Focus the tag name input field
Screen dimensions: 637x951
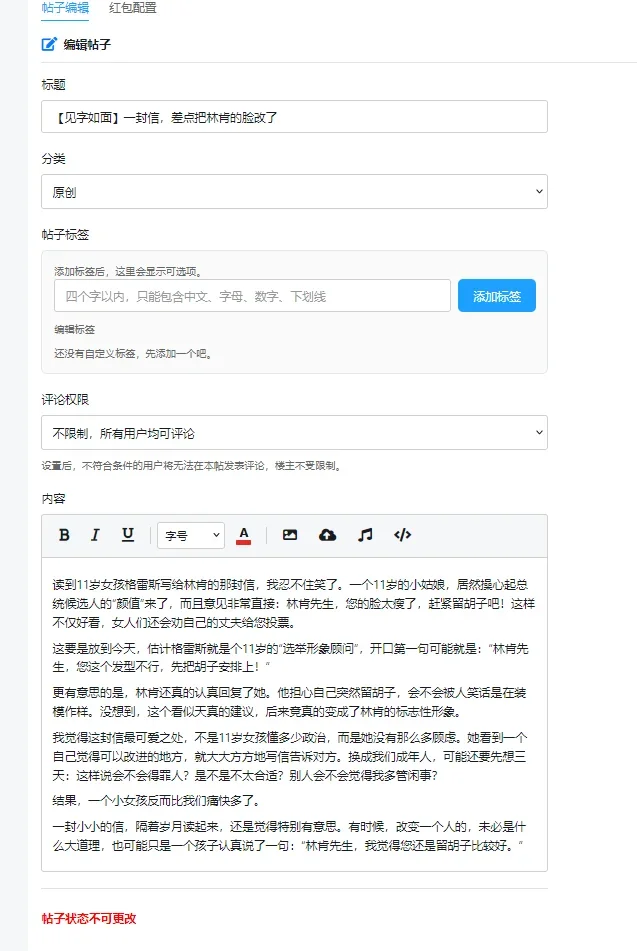point(252,296)
